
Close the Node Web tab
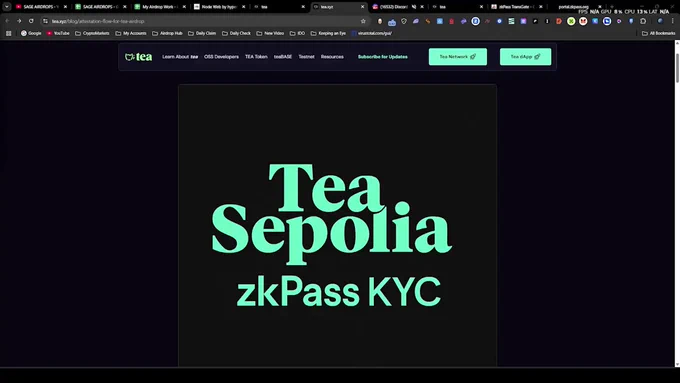243,7
